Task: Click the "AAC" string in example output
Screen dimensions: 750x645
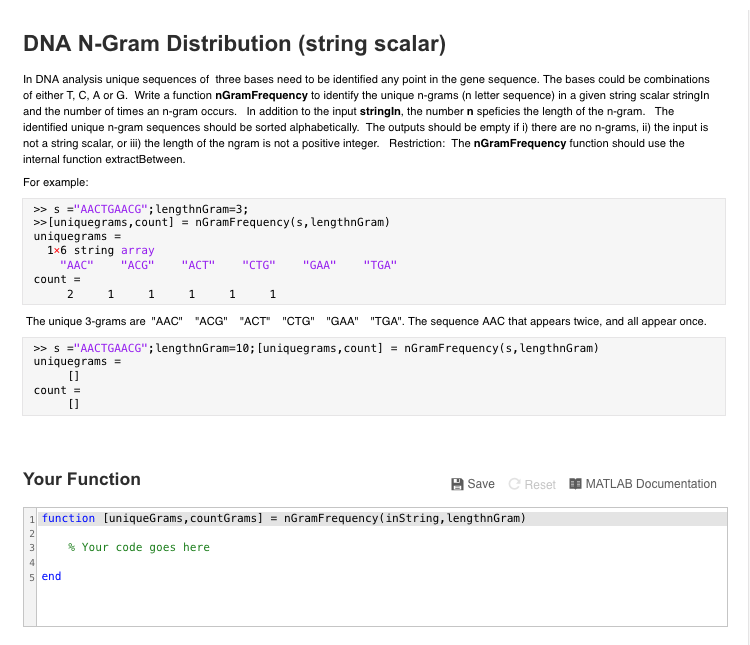Action: [77, 265]
